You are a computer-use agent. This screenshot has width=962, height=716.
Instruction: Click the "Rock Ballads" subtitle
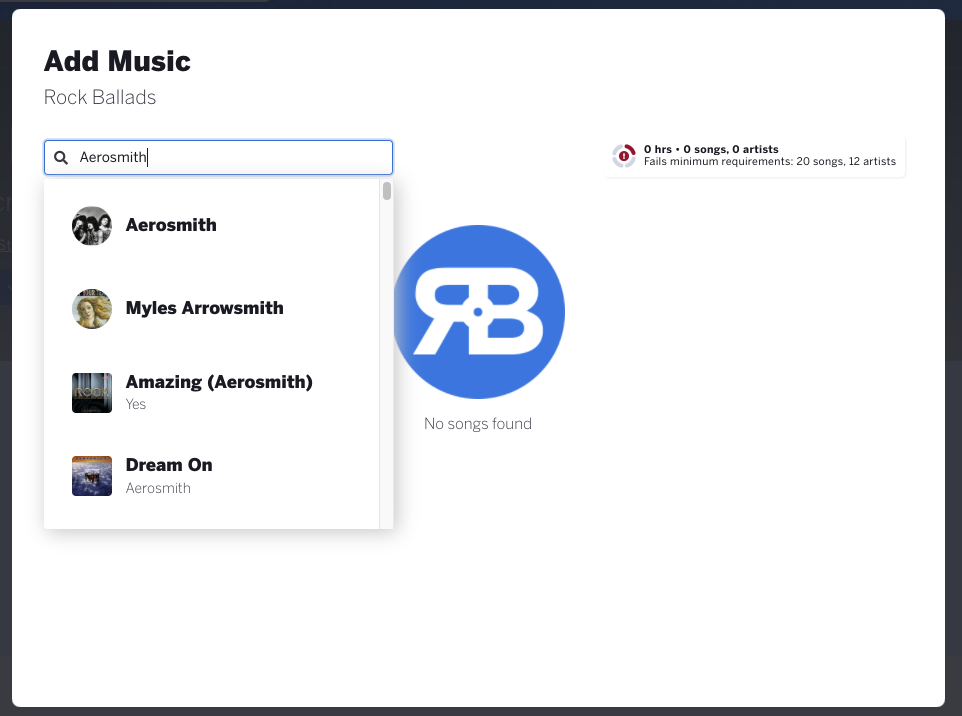[x=100, y=98]
